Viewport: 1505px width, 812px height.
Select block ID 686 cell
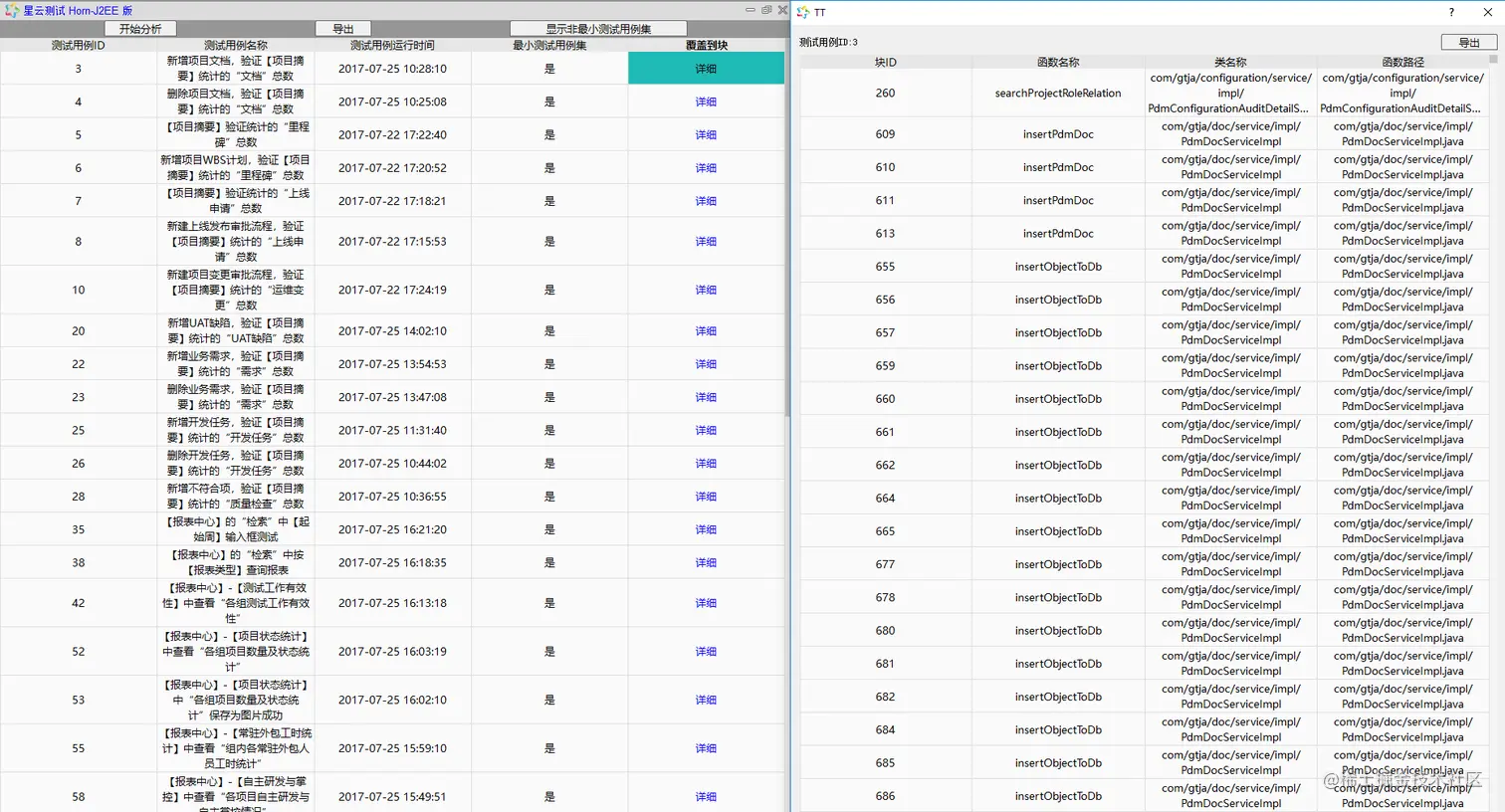pos(886,796)
